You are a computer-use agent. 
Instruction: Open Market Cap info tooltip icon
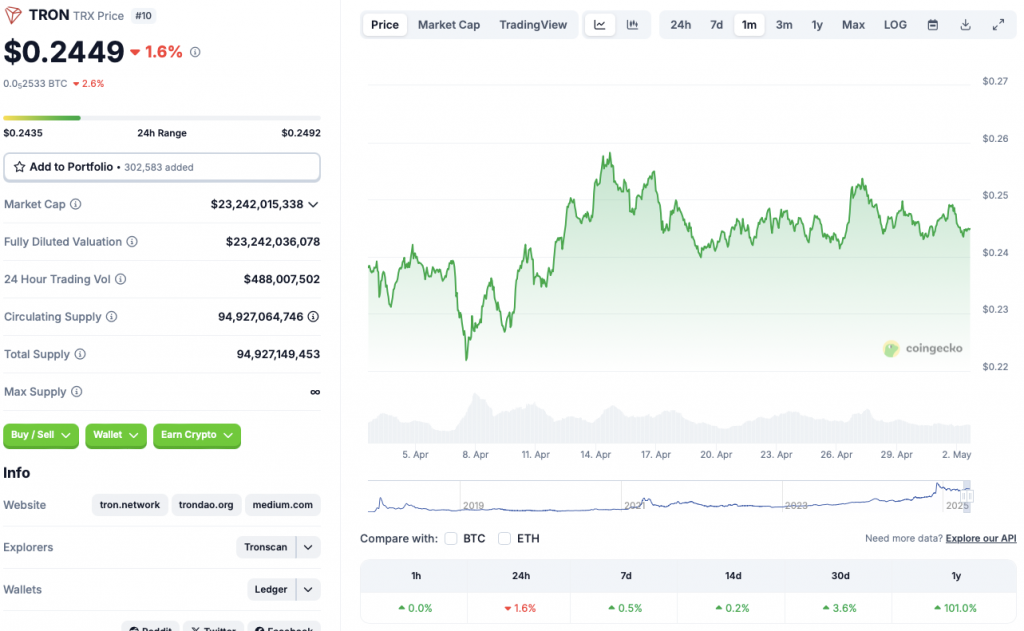coord(76,204)
